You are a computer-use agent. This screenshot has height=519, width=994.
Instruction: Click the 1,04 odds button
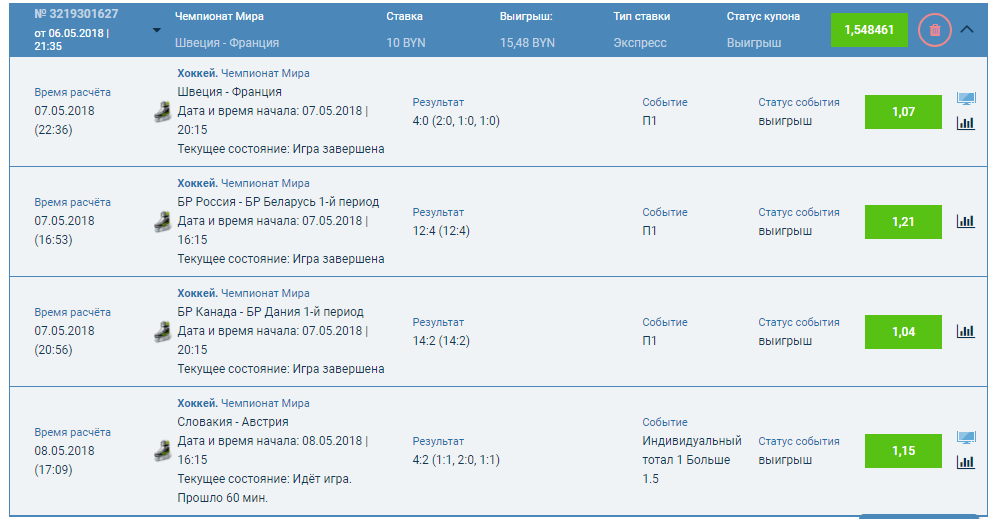pyautogui.click(x=903, y=331)
